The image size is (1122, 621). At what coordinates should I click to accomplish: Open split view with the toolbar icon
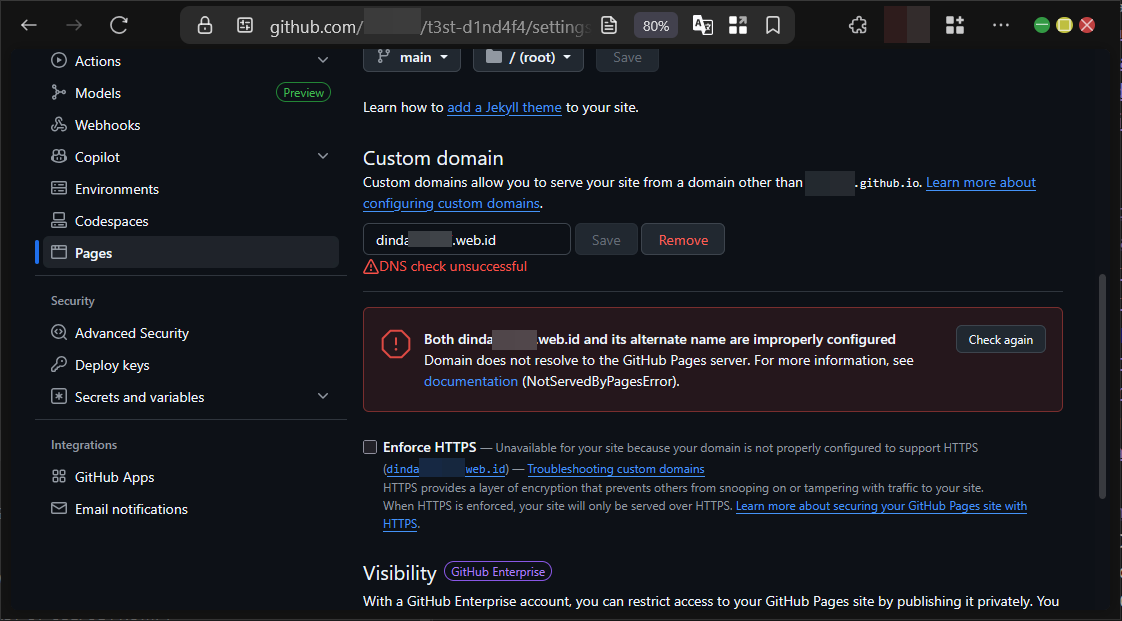click(738, 25)
